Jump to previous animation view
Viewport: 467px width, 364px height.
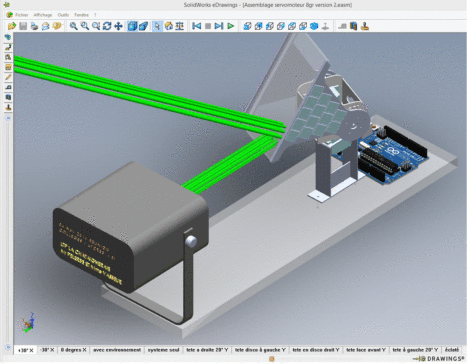click(197, 26)
